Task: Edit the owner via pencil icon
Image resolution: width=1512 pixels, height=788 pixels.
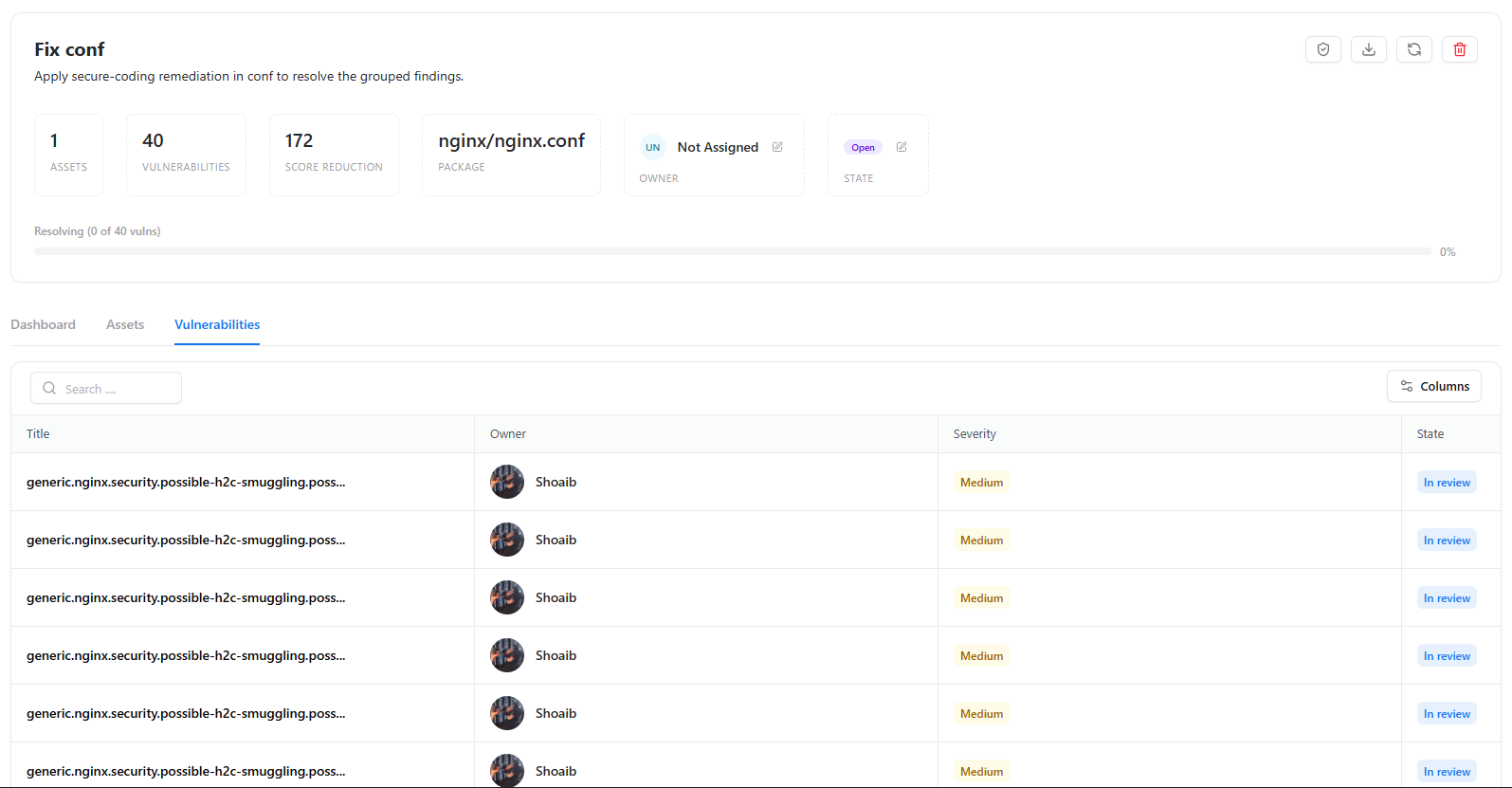Action: (777, 147)
